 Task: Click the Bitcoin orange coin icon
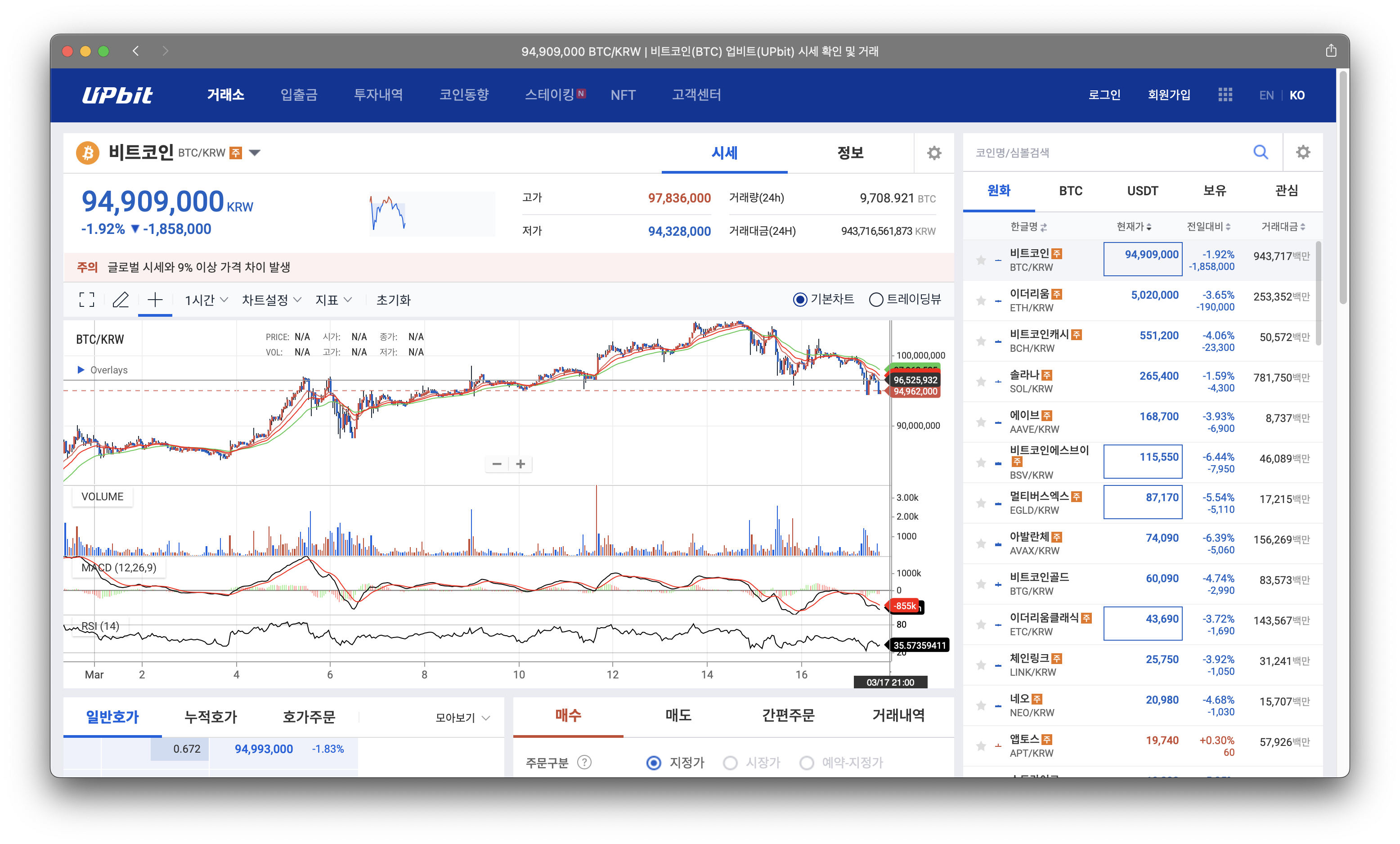pos(87,153)
